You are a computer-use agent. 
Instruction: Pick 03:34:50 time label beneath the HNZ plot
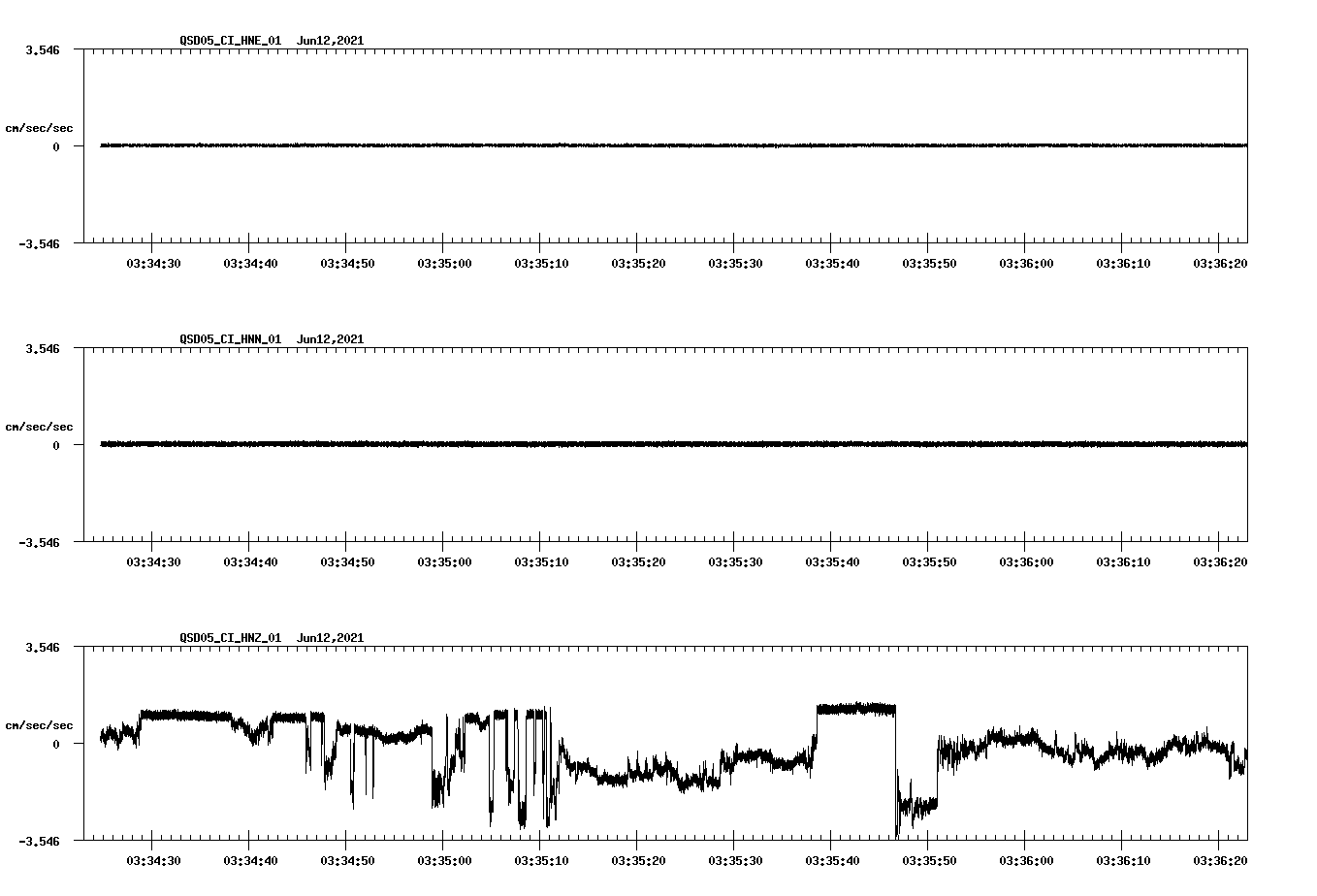coord(347,861)
